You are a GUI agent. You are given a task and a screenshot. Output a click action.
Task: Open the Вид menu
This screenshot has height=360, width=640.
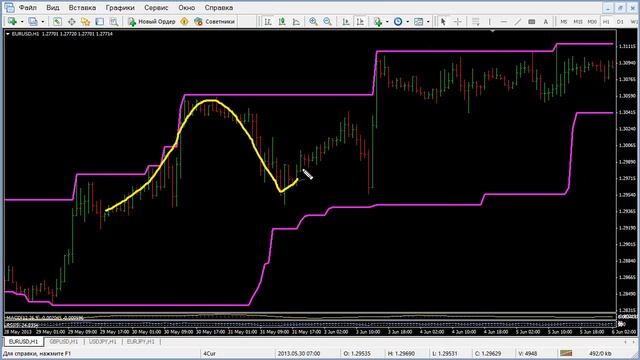(53, 8)
